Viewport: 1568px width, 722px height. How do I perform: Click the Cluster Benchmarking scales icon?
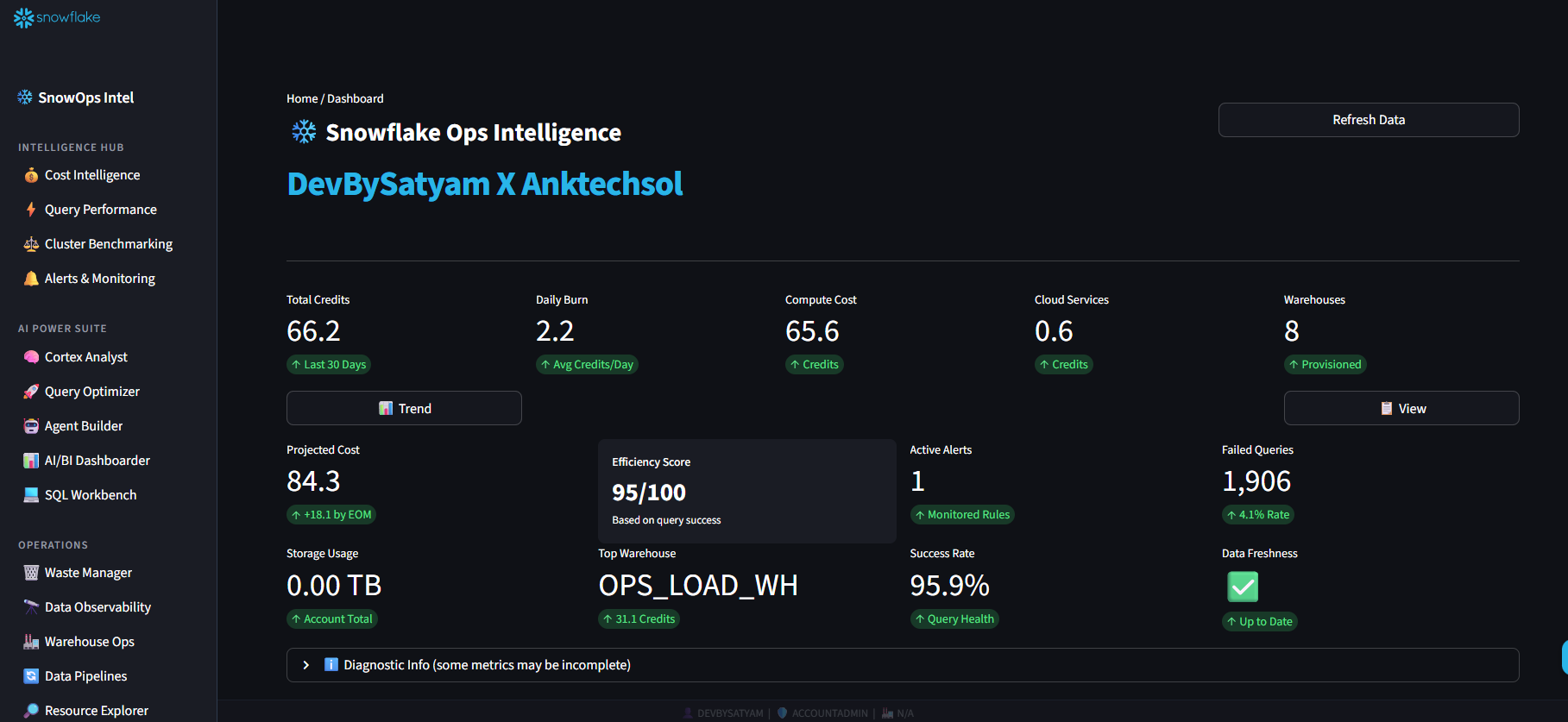click(x=31, y=244)
